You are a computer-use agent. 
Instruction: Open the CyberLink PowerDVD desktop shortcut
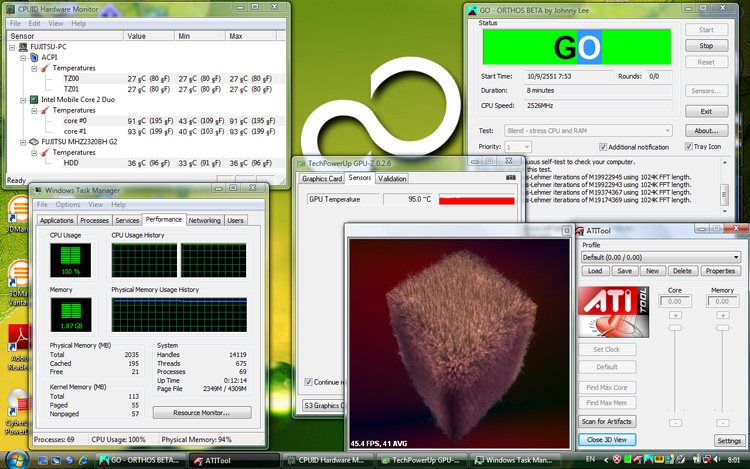tap(18, 411)
